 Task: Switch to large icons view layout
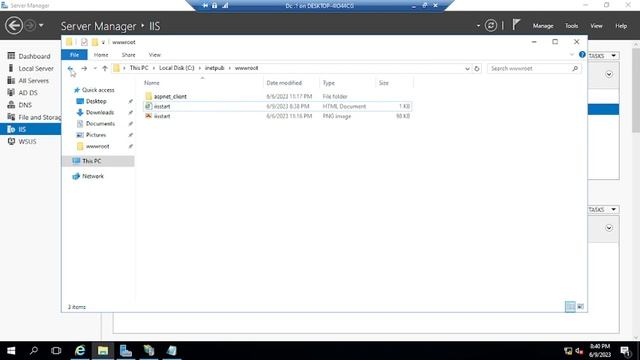point(580,307)
